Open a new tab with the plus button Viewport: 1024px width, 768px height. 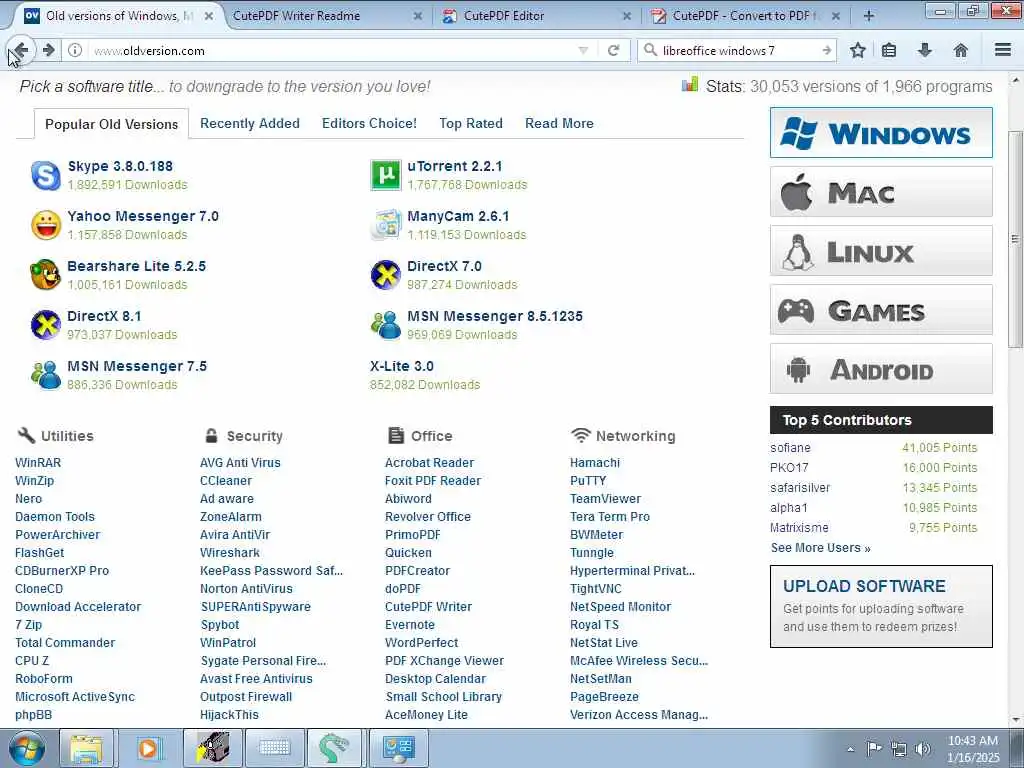click(869, 16)
